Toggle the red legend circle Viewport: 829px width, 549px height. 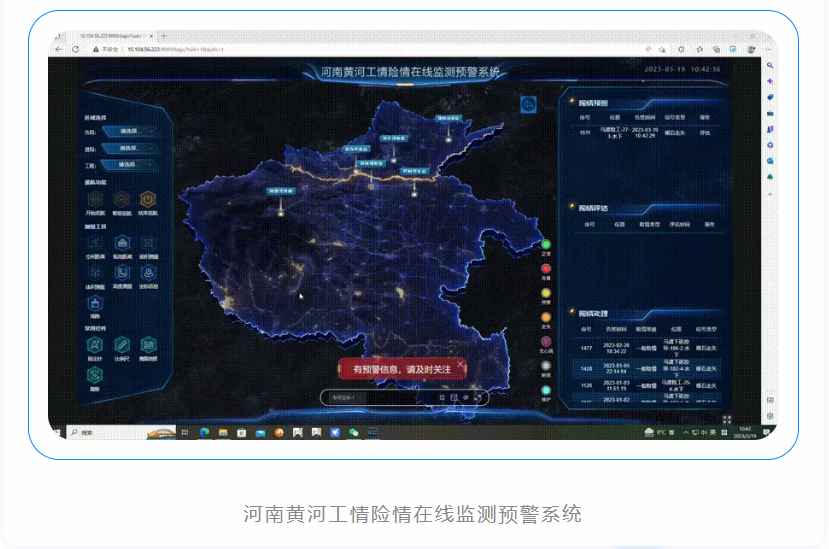(546, 269)
